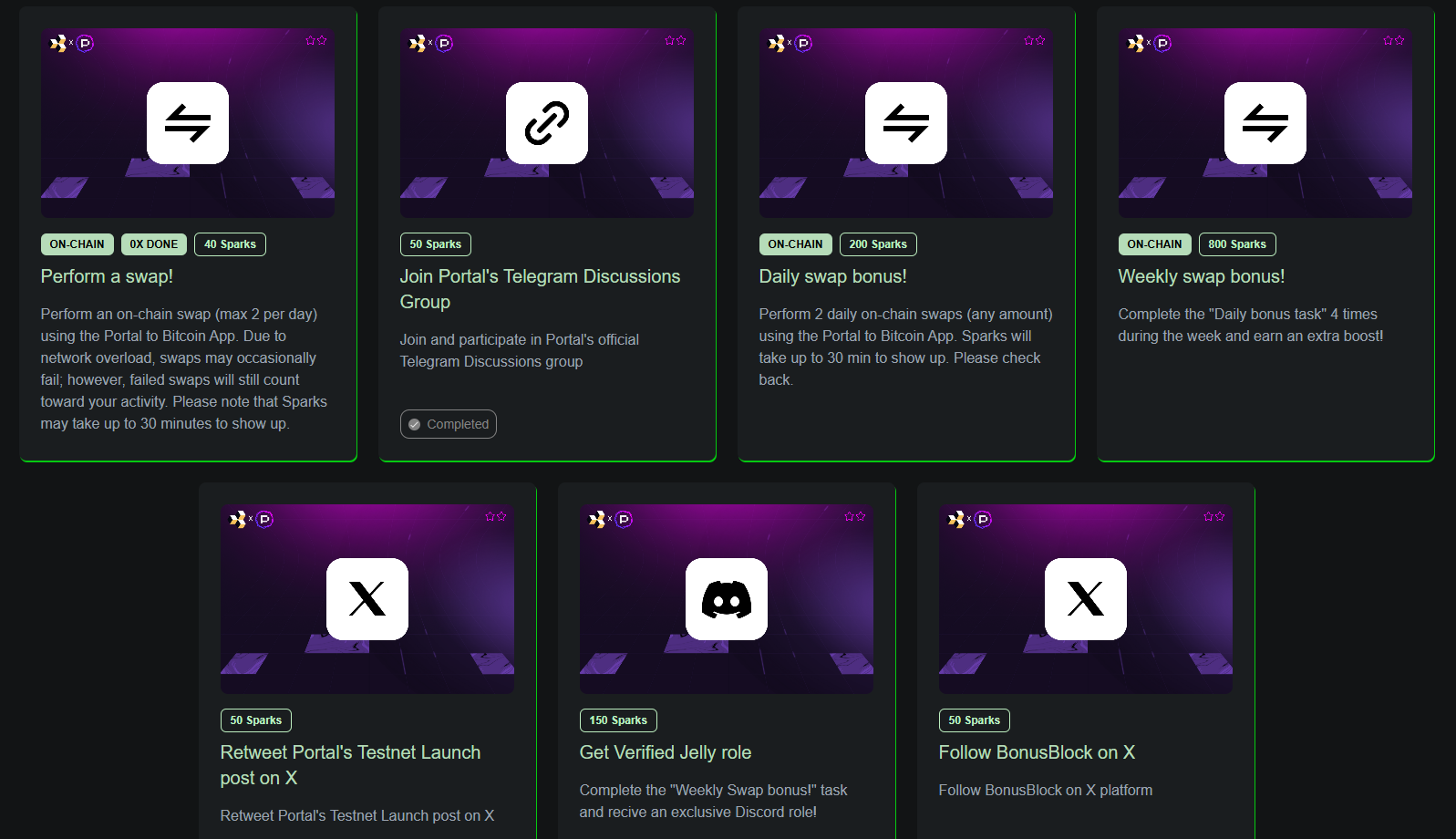Click the Completed status button

[449, 424]
